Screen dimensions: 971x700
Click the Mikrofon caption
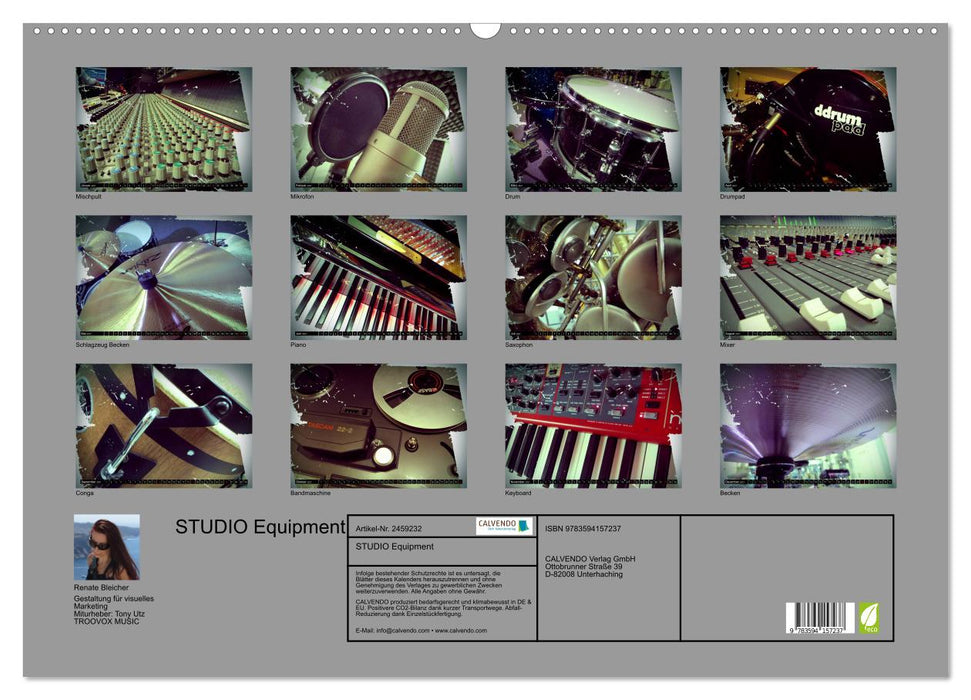click(x=302, y=196)
